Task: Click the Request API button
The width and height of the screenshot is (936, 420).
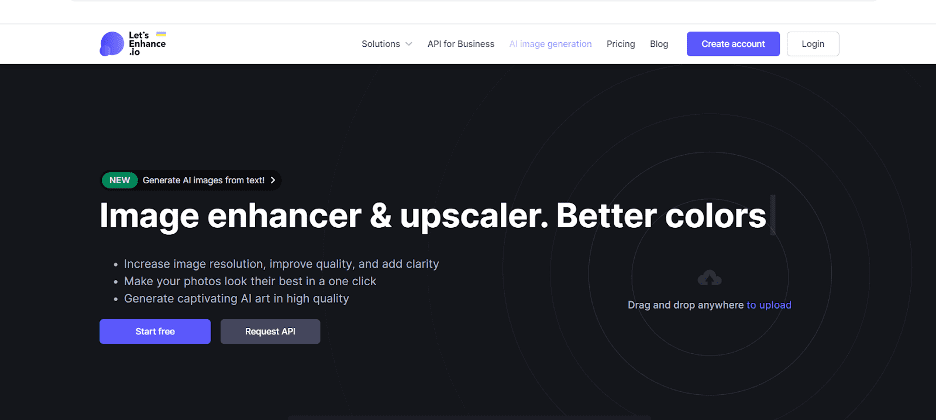Action: click(270, 332)
